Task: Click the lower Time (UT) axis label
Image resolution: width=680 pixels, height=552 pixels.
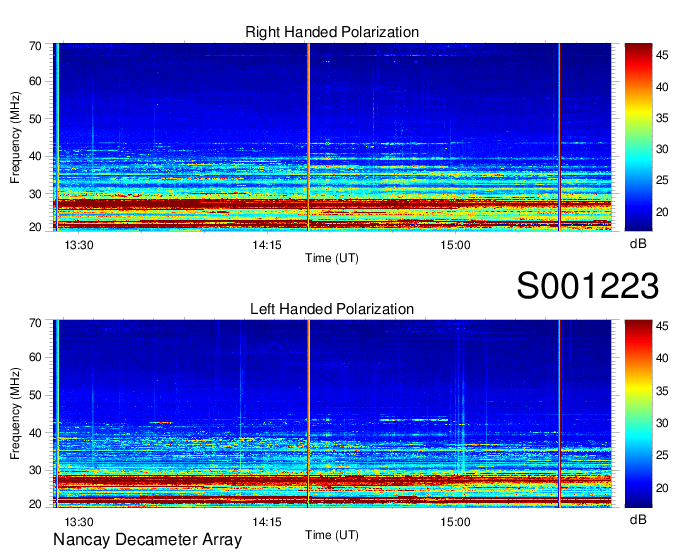Action: tap(332, 535)
